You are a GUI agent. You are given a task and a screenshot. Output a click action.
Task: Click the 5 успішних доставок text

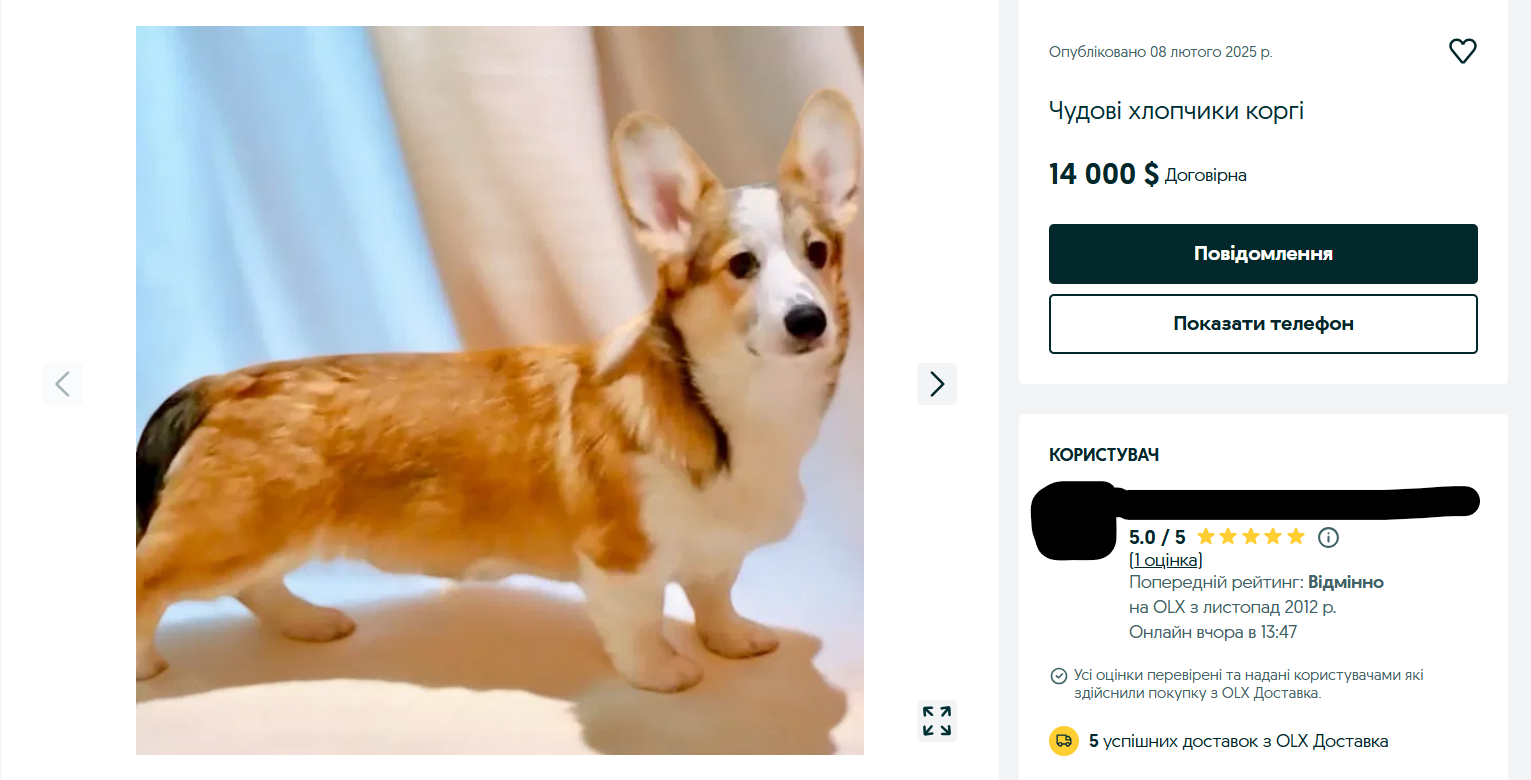tap(1238, 741)
